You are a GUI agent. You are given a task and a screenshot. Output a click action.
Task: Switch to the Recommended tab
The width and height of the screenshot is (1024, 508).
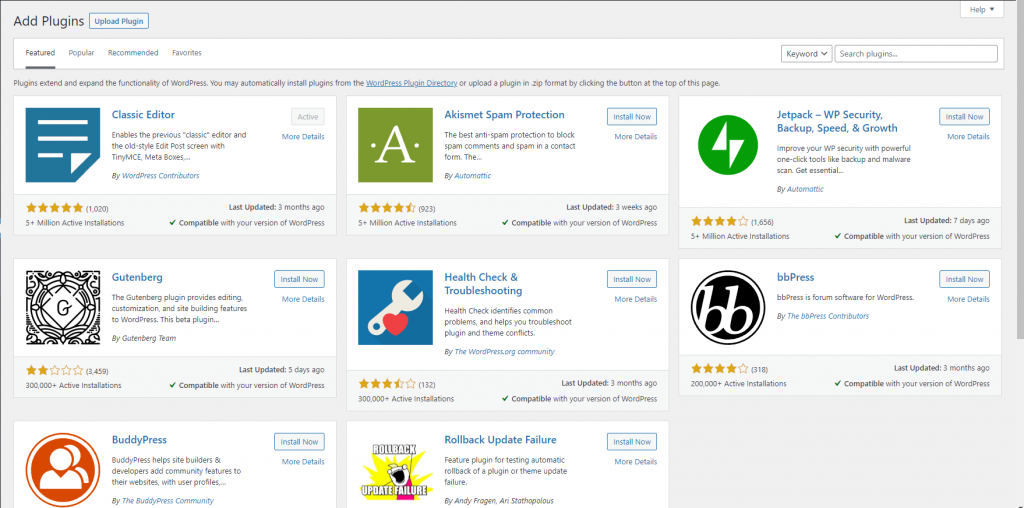coord(133,52)
